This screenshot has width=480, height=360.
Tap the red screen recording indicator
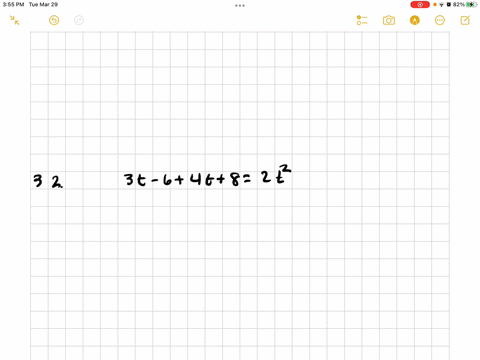click(420, 5)
